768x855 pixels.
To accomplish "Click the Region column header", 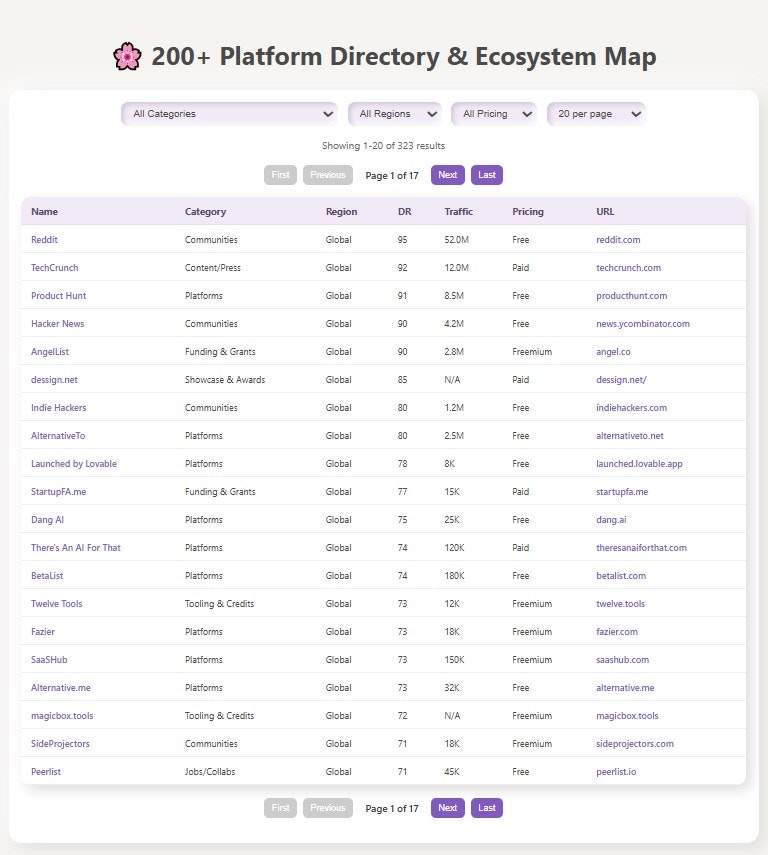I will click(x=341, y=212).
